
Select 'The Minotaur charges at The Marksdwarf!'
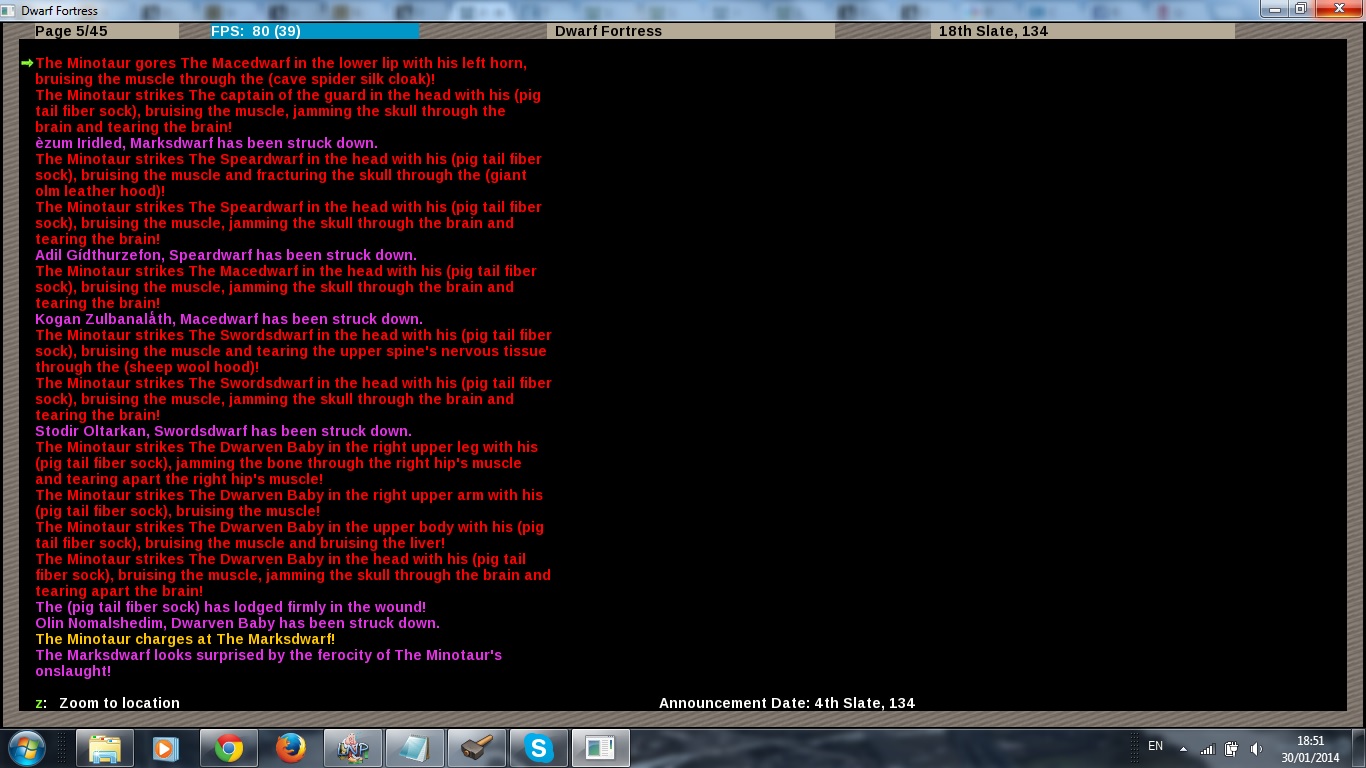(x=185, y=639)
